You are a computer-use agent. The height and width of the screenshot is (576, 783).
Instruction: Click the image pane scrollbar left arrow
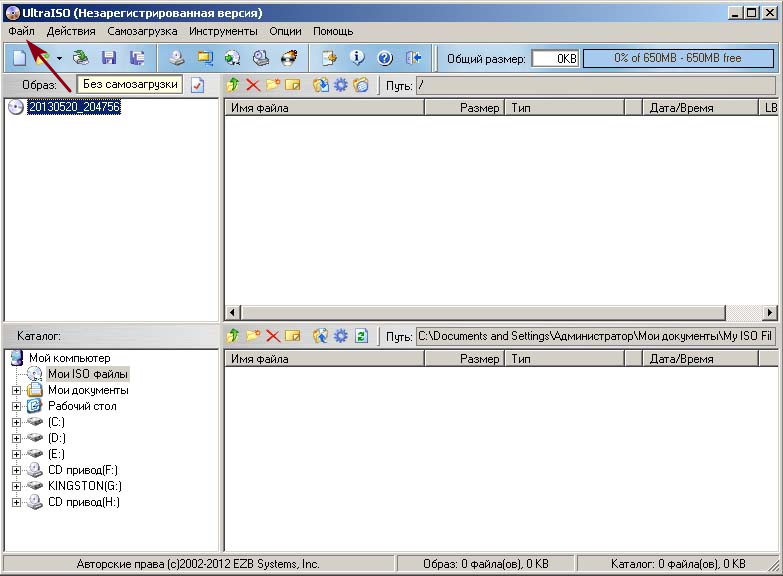[232, 313]
